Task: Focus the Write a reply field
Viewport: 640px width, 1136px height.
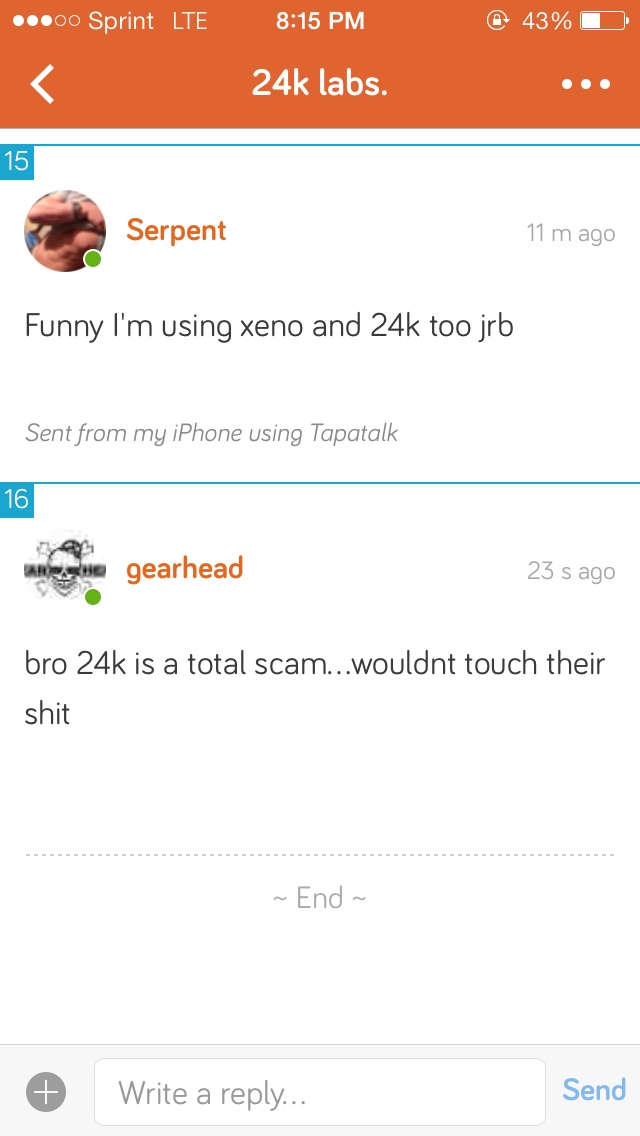Action: click(x=320, y=1092)
